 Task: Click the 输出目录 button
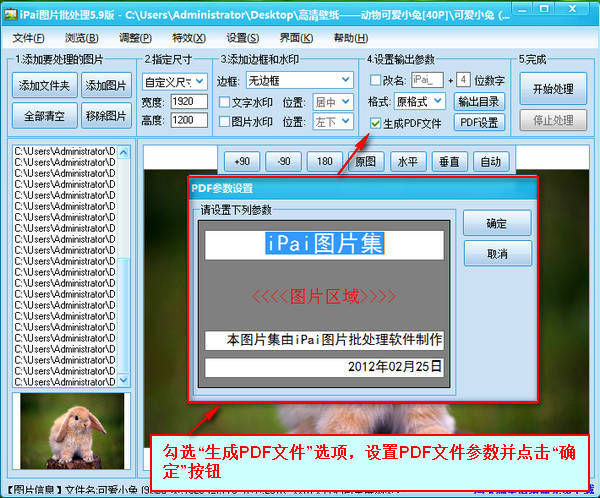pyautogui.click(x=479, y=101)
